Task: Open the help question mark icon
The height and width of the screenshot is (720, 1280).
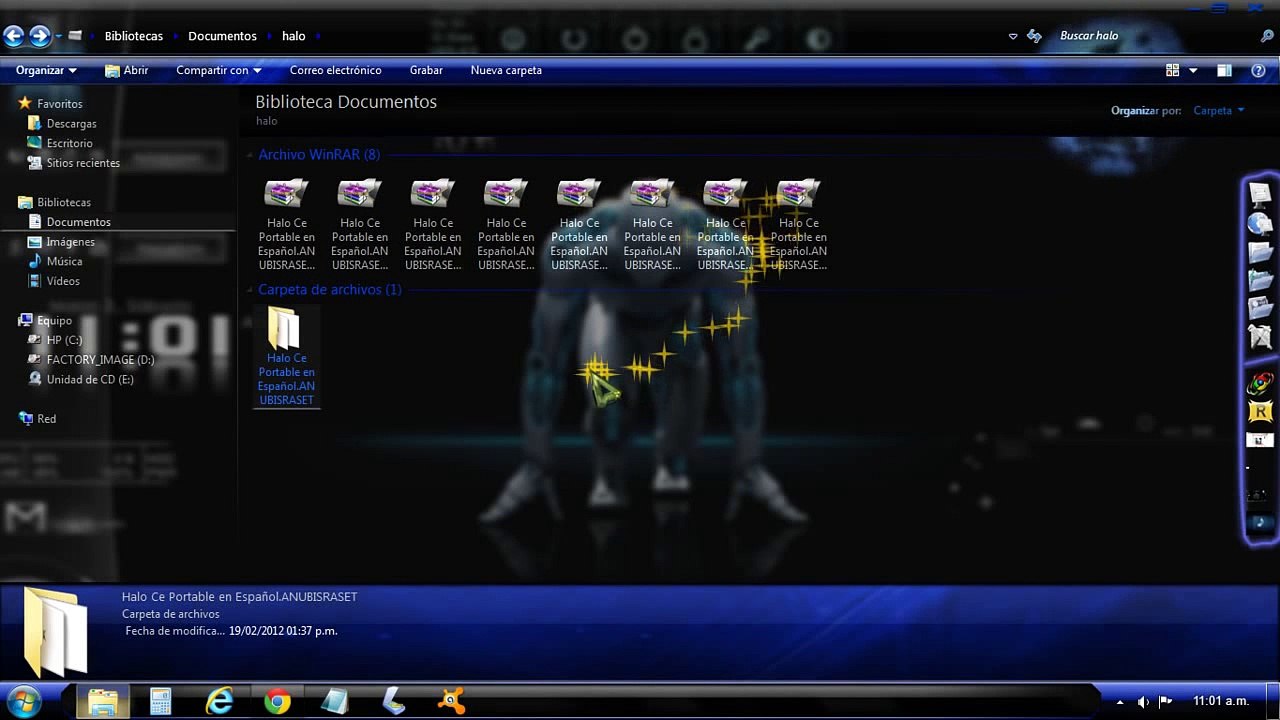Action: click(x=1259, y=70)
